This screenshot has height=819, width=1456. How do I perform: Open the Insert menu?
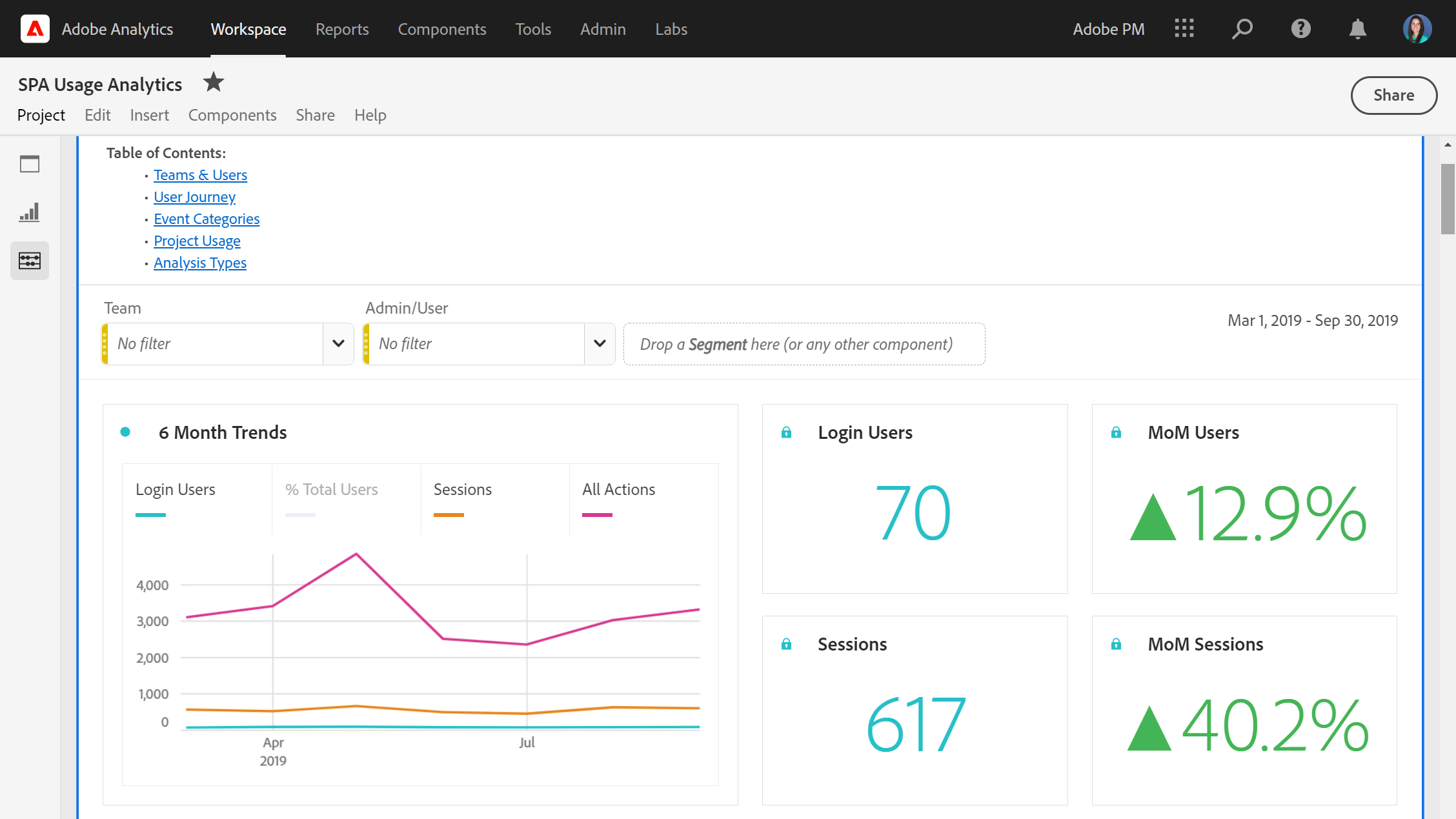click(x=149, y=115)
